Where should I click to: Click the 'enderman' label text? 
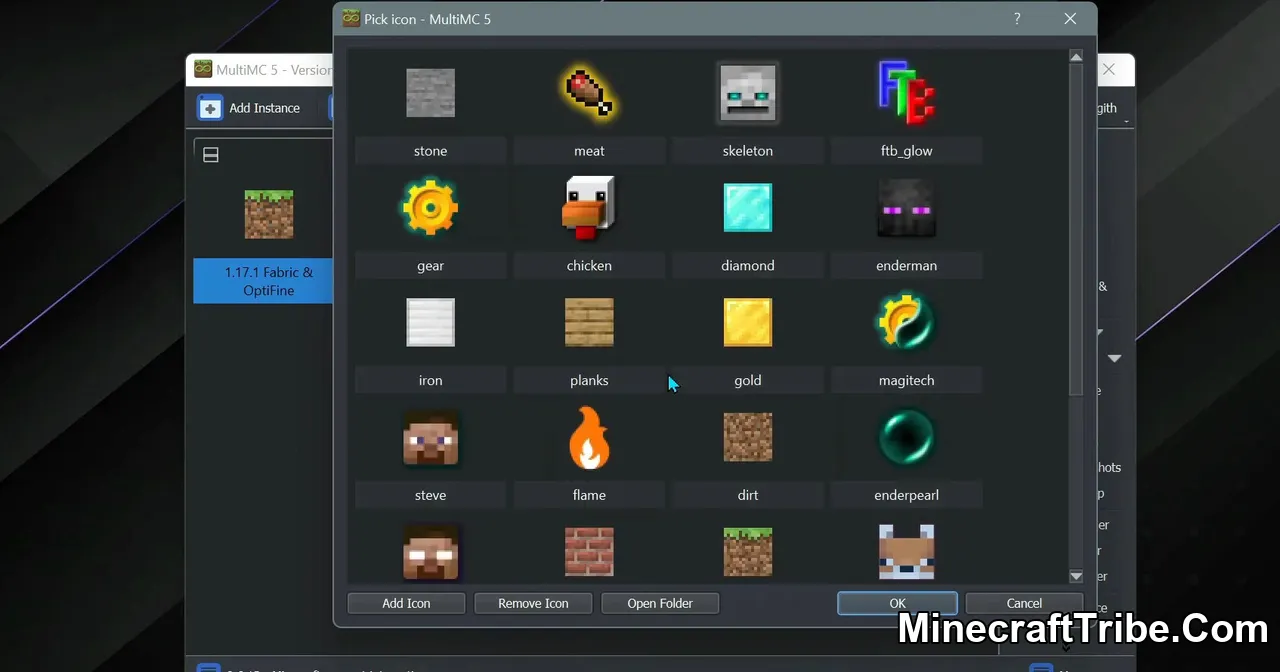(906, 266)
